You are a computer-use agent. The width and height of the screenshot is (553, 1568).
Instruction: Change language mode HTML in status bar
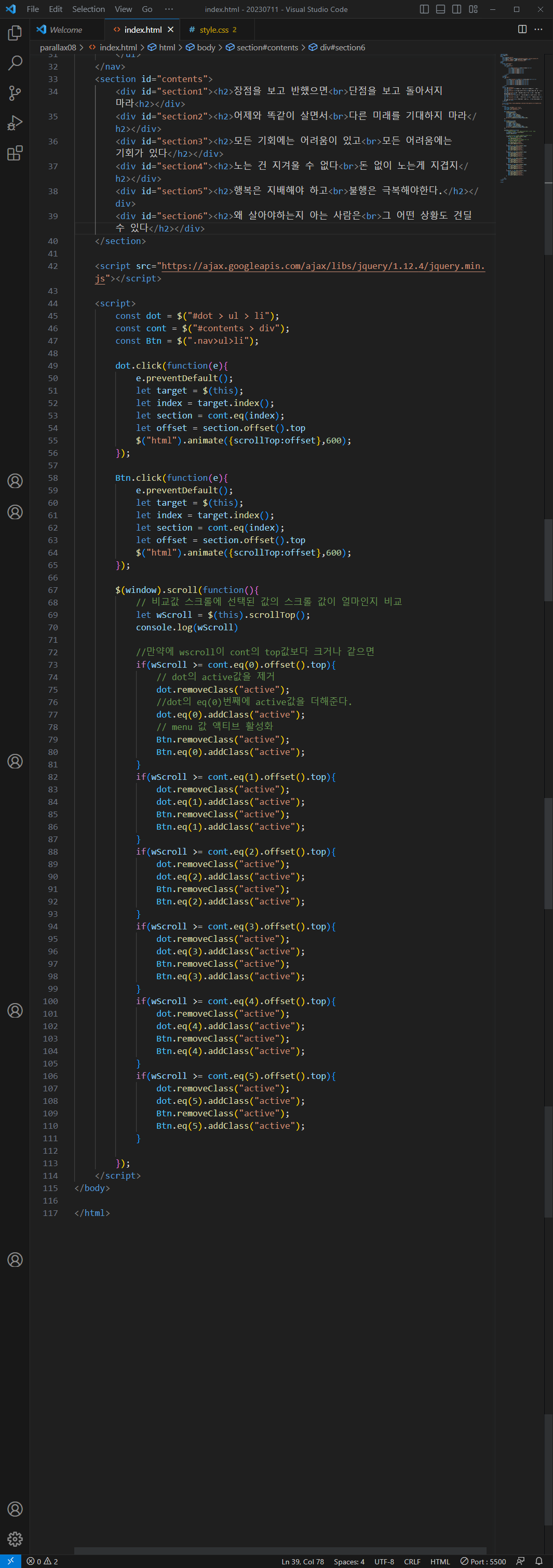click(440, 1561)
